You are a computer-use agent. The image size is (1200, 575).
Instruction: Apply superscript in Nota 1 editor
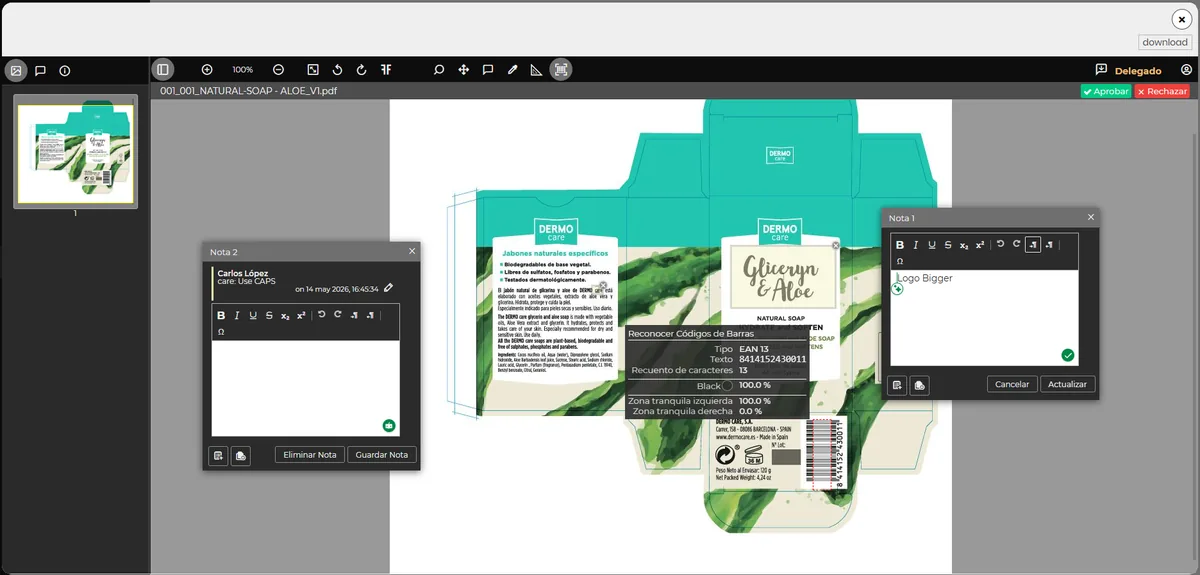coord(980,245)
